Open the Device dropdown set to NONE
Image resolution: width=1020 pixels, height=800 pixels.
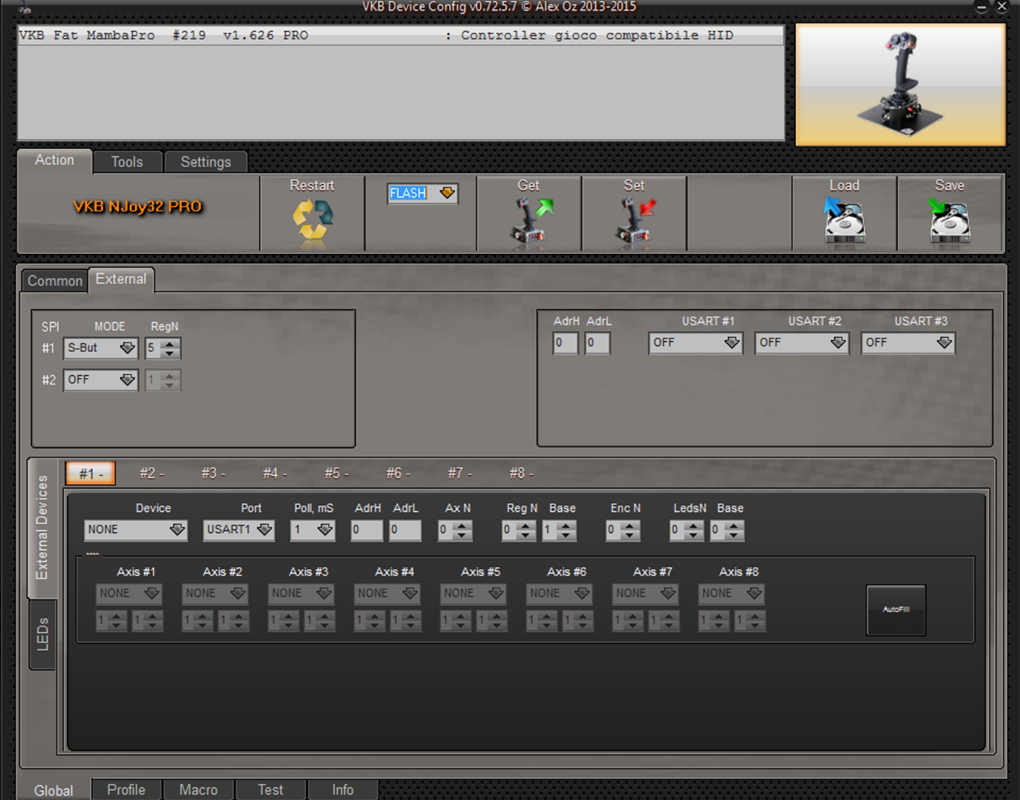135,530
